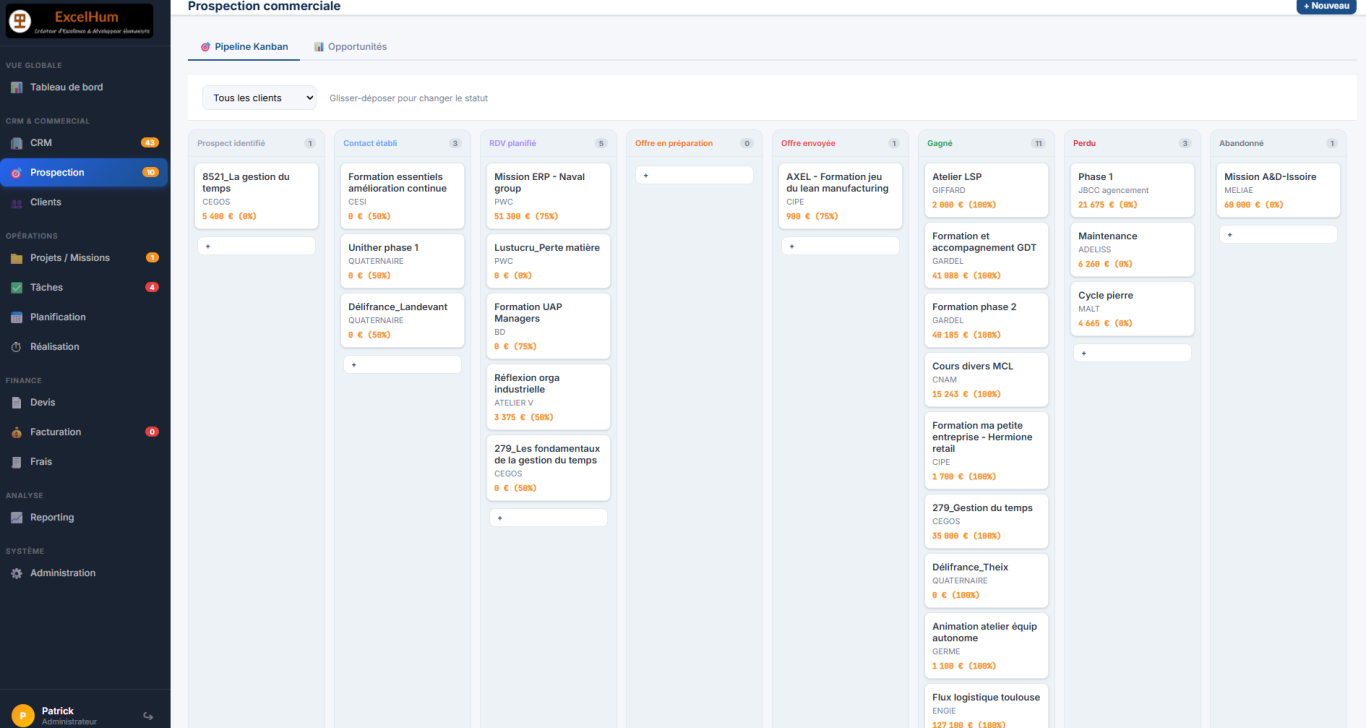Screen dimensions: 1366x728
Task: Open the Maintenance ADELISS card
Action: [1132, 249]
